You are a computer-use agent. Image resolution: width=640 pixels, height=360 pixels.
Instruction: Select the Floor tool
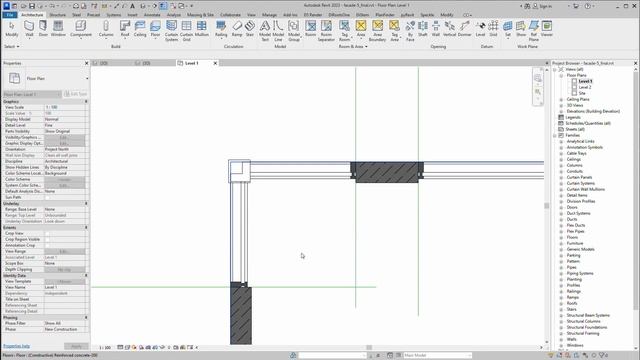coord(155,29)
